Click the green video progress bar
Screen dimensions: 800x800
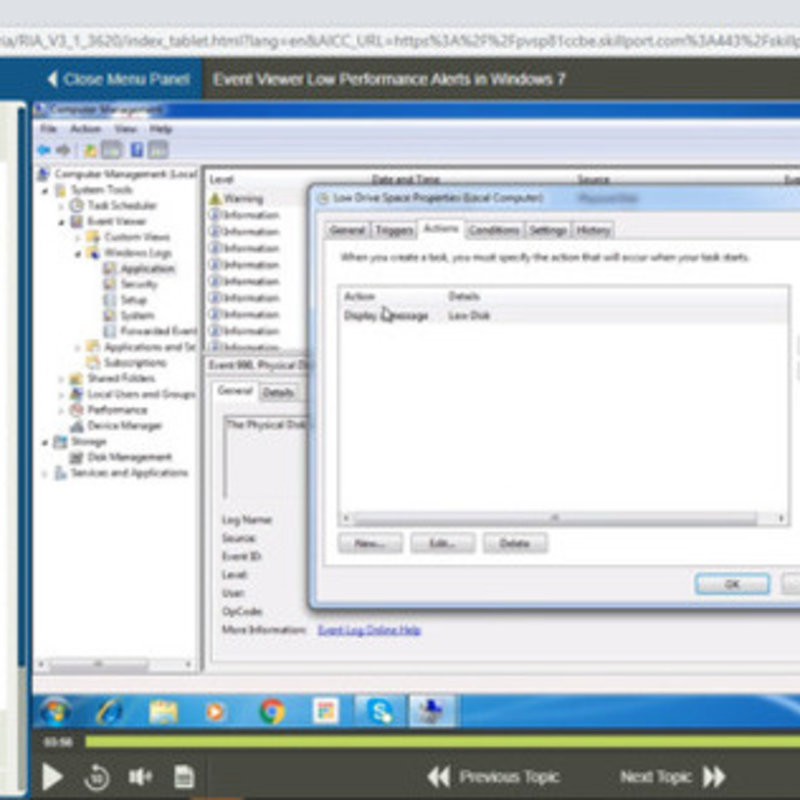point(442,742)
